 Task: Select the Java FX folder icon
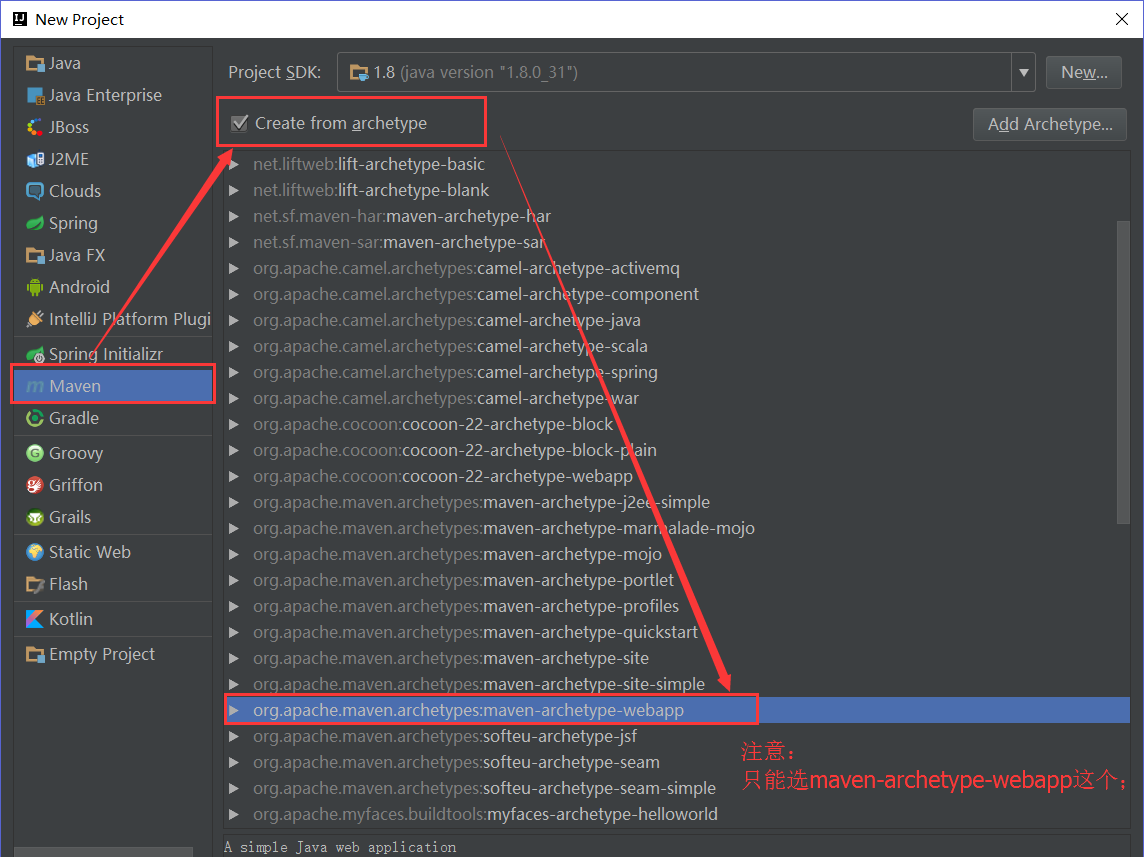(35, 255)
